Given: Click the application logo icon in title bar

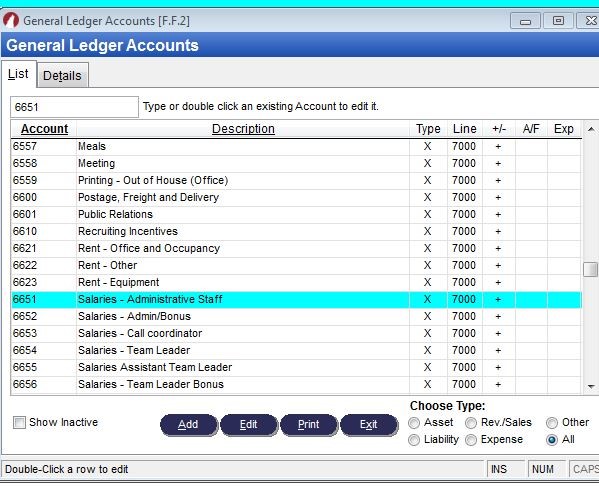Looking at the screenshot, I should pos(11,20).
